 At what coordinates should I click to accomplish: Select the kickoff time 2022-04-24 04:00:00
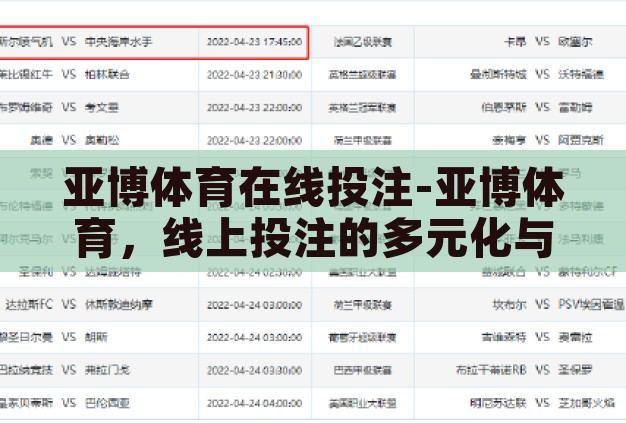(x=254, y=403)
